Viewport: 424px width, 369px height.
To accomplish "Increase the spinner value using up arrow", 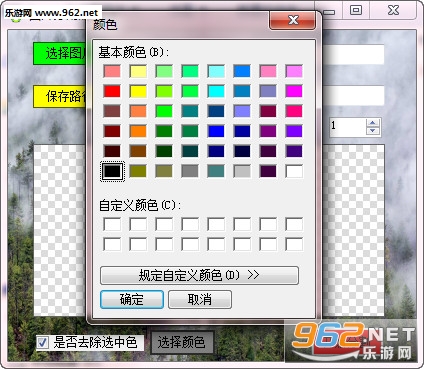I will coord(373,123).
